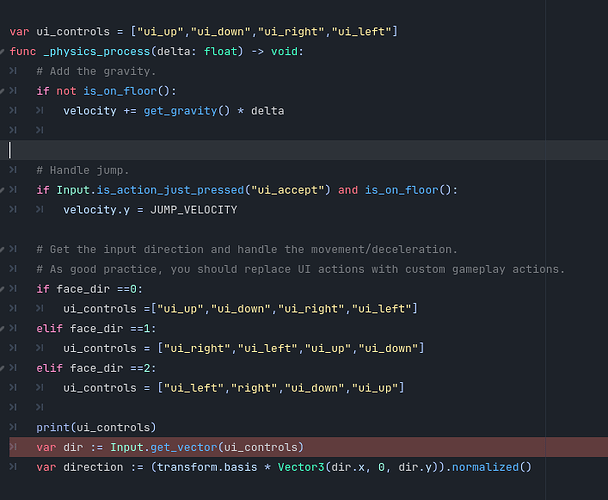Place cursor on get_vector function call

pyautogui.click(x=184, y=447)
